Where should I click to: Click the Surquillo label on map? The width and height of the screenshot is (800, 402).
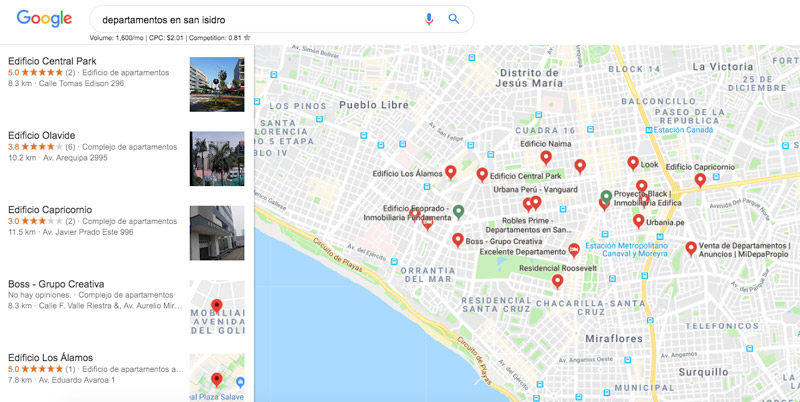pos(704,372)
